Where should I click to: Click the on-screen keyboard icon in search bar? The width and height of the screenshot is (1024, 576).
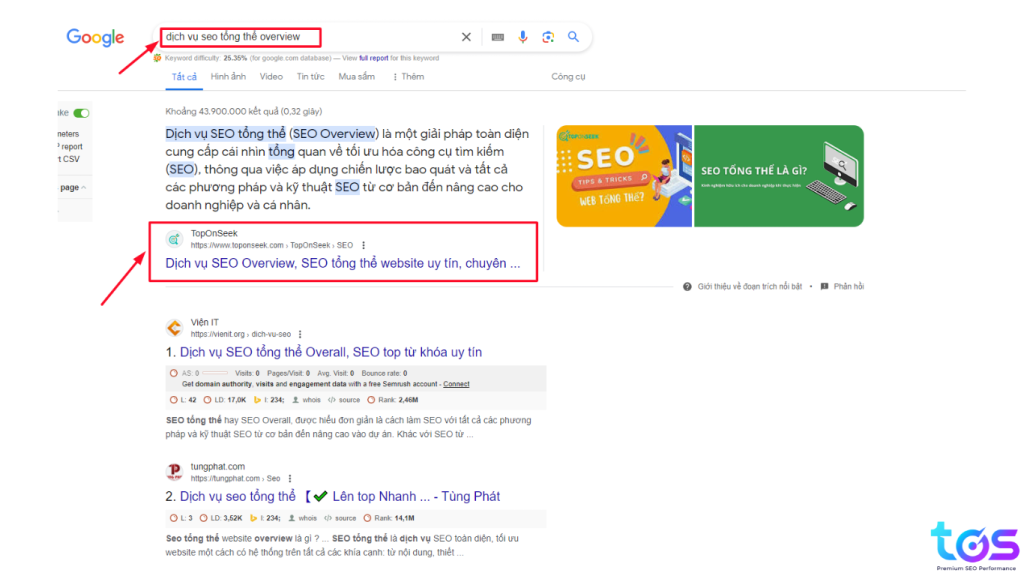click(x=497, y=36)
